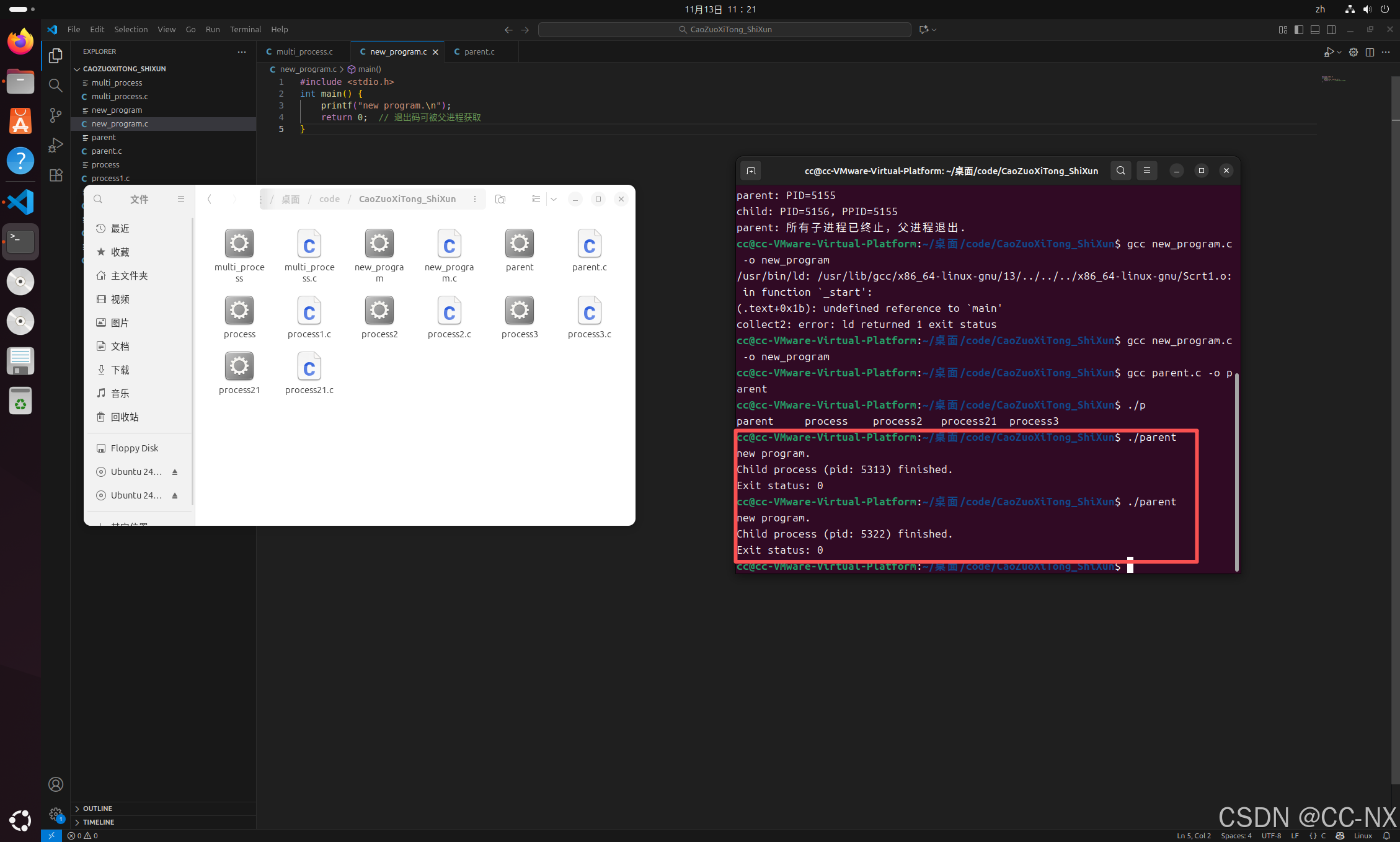Expand the TIMELINE section

pyautogui.click(x=99, y=822)
